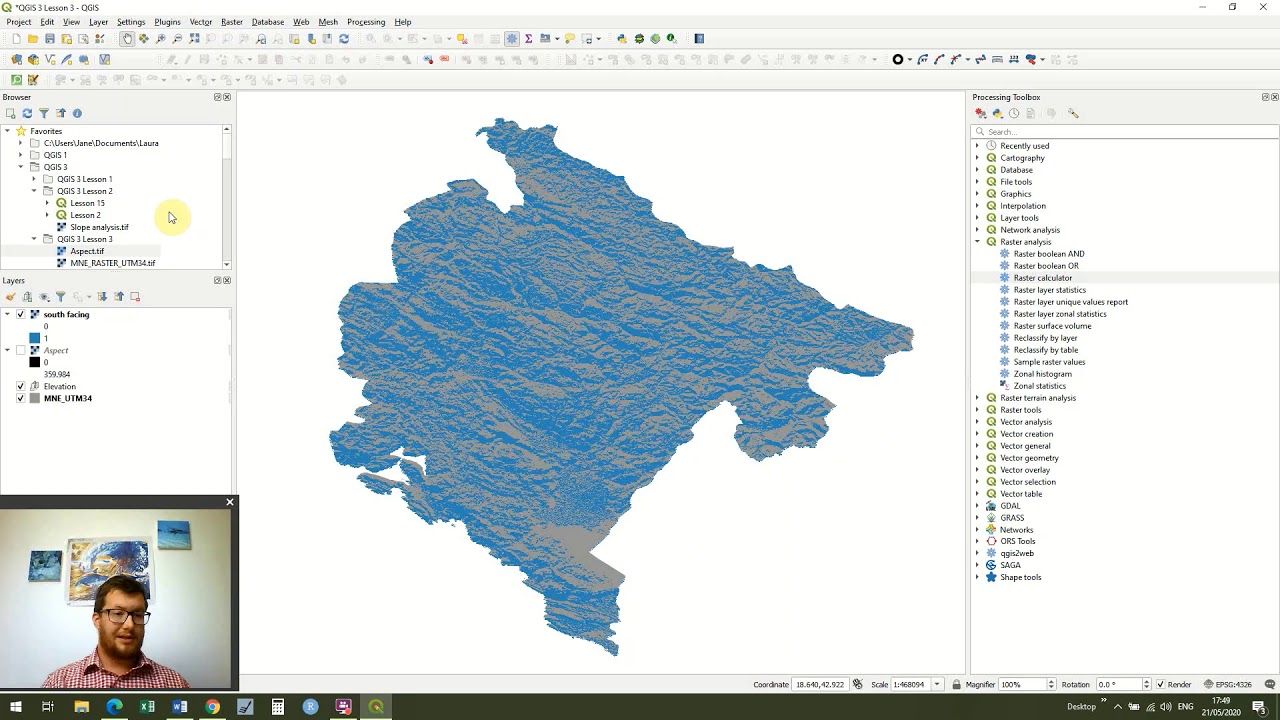Expand QGIS 3 Lesson 1 folder
The image size is (1280, 720).
tap(33, 179)
